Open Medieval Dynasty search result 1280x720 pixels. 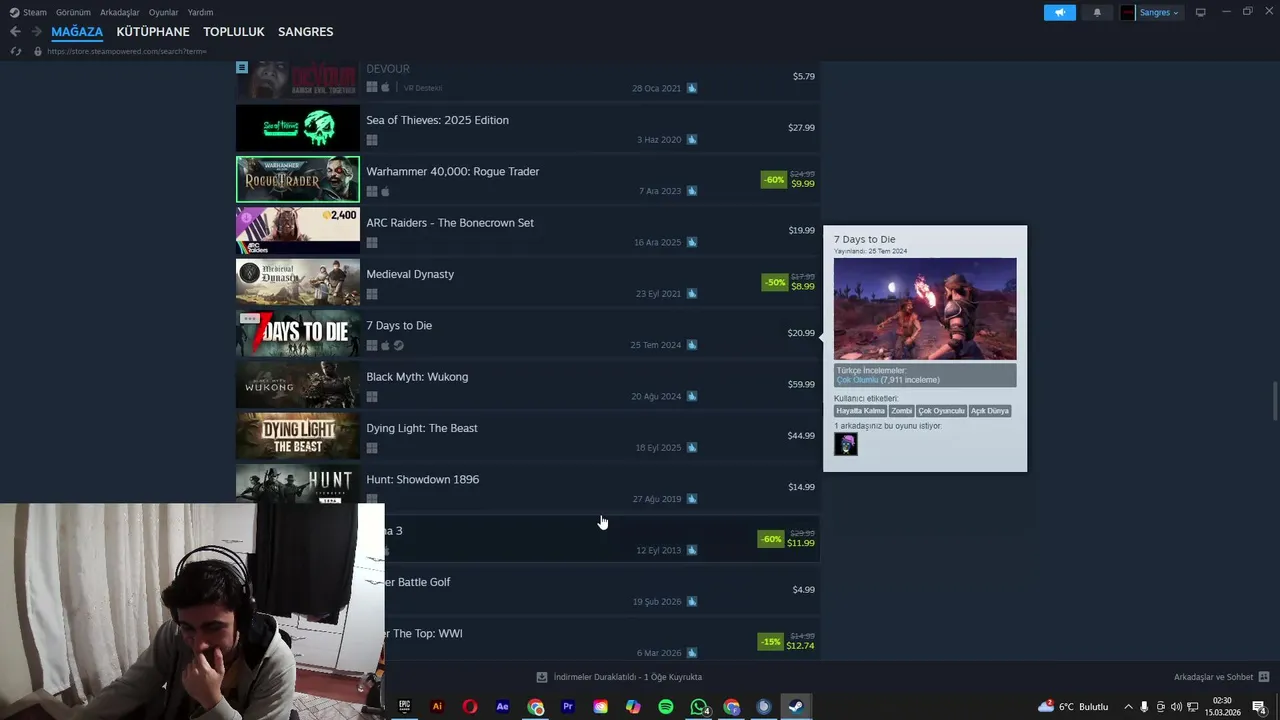[527, 282]
